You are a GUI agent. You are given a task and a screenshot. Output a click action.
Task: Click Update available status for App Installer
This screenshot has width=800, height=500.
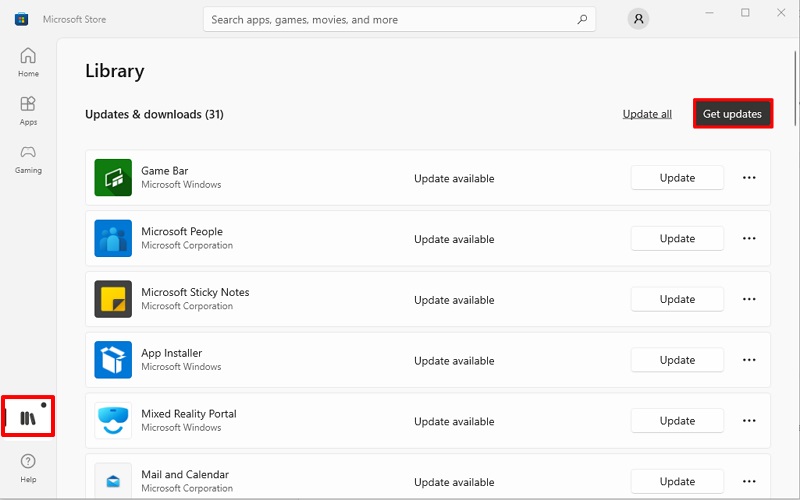[x=454, y=361]
